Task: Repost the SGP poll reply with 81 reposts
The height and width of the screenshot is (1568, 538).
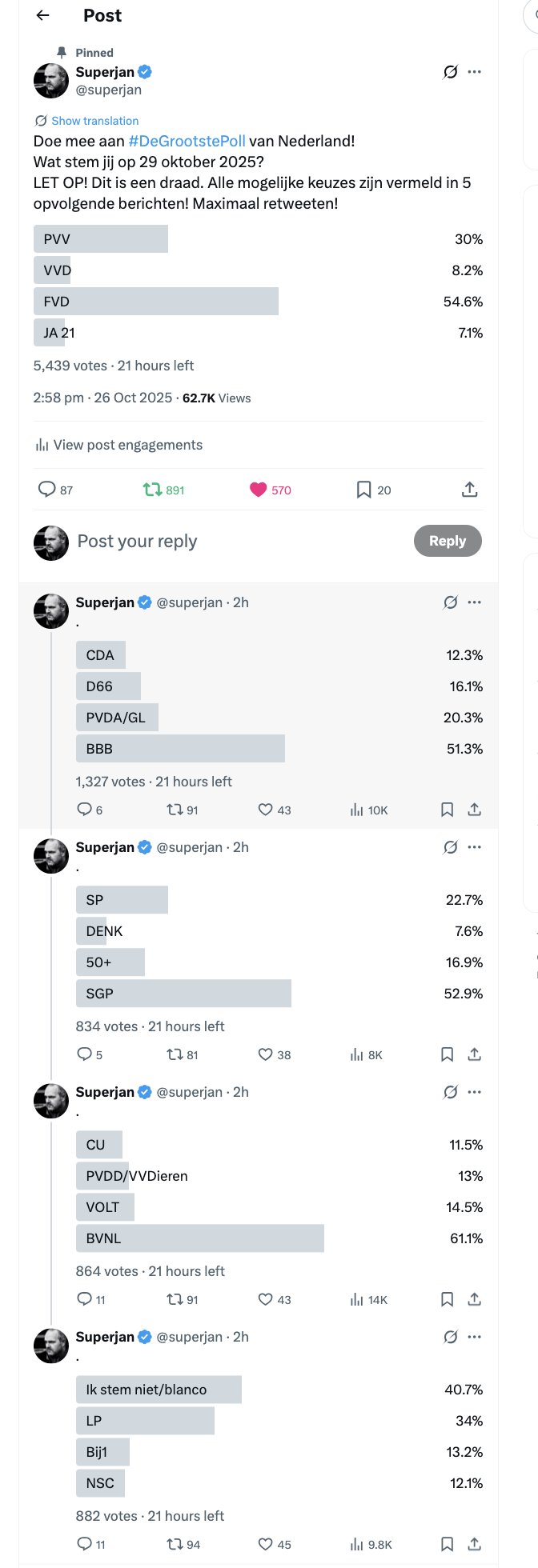Action: coord(175,1054)
